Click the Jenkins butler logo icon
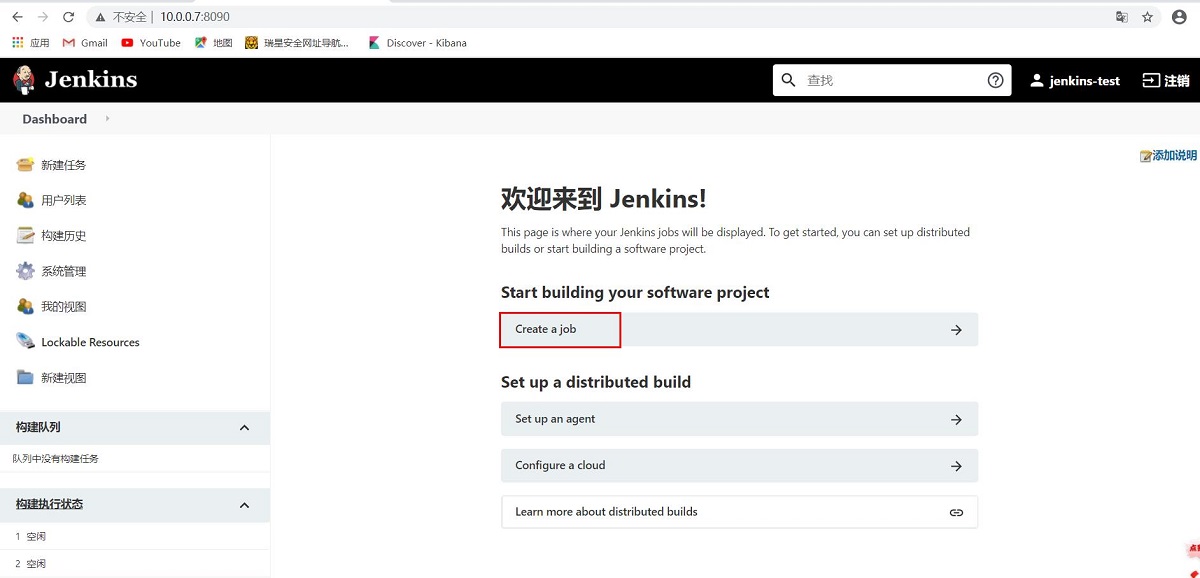Image resolution: width=1200 pixels, height=578 pixels. coord(23,80)
